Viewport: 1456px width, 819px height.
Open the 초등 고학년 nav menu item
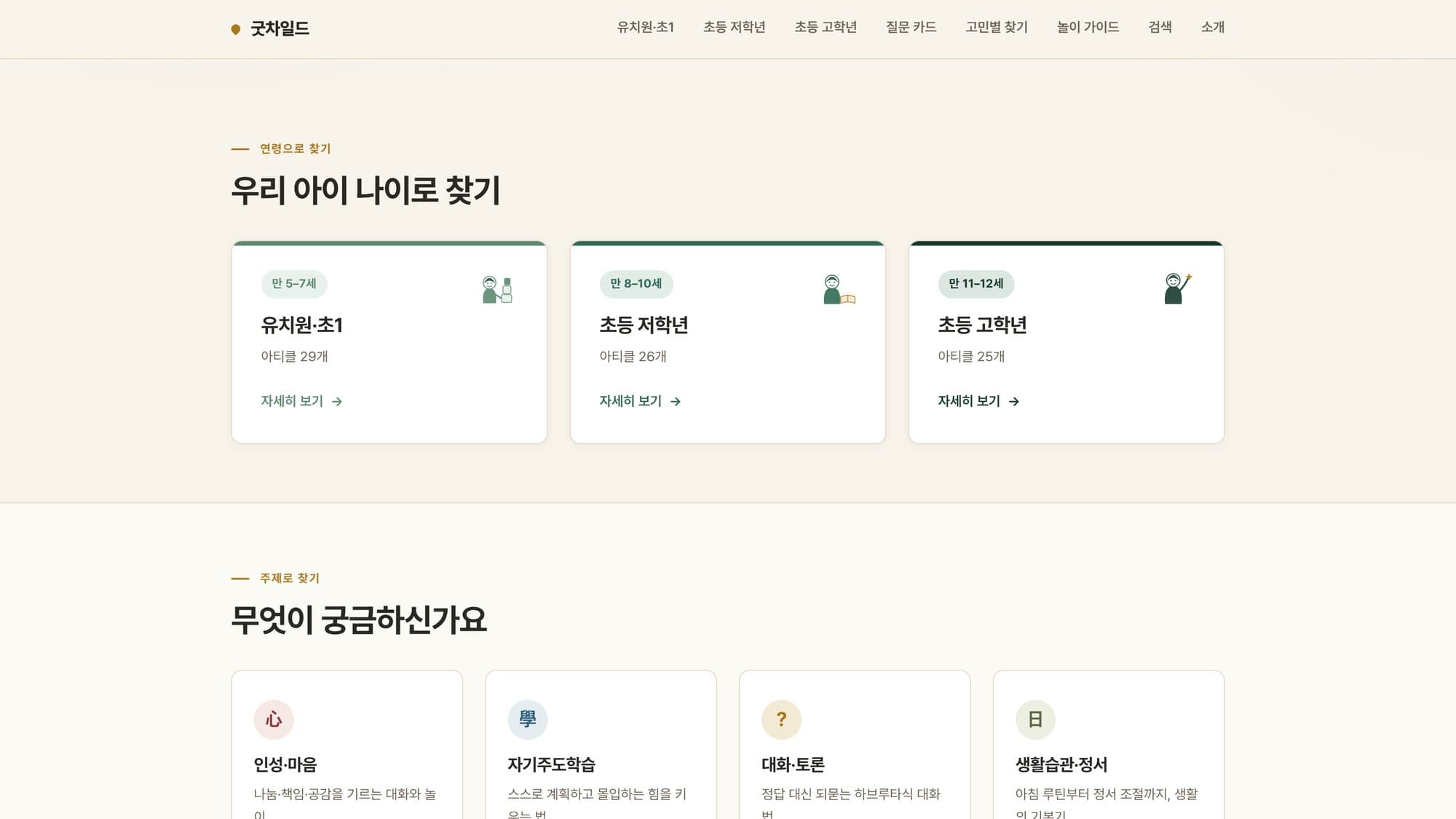point(826,27)
